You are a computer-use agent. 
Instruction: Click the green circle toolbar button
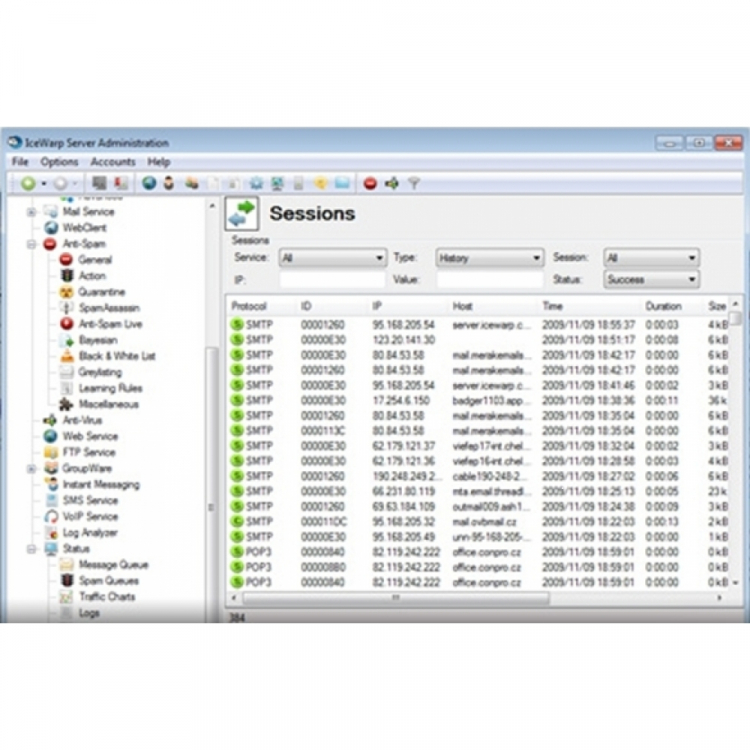(x=28, y=183)
